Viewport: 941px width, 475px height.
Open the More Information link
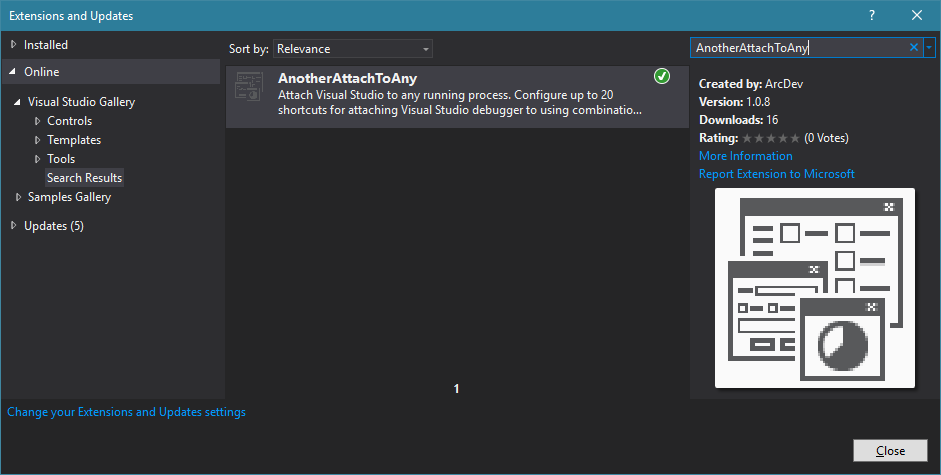click(745, 156)
